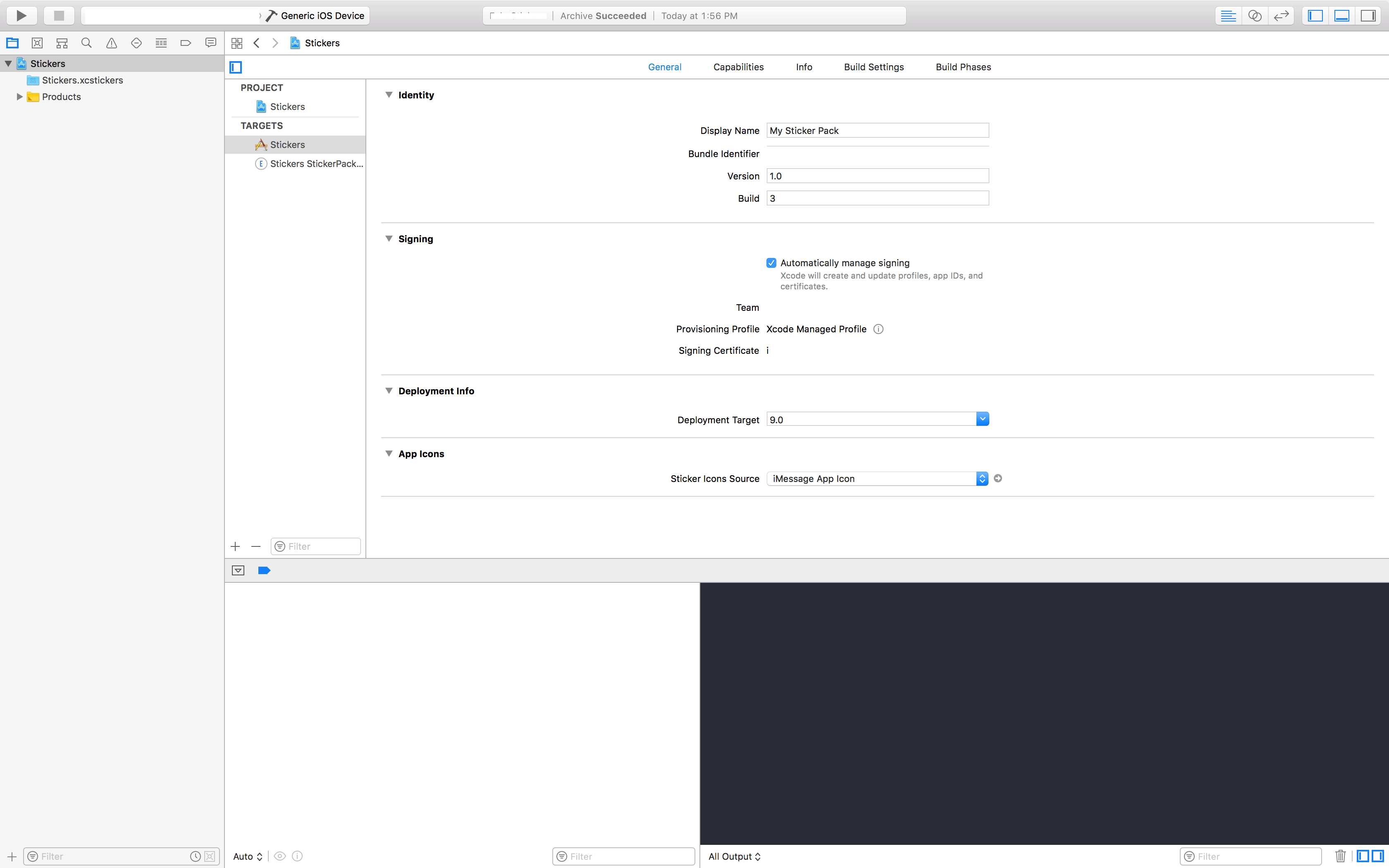Clear console with the trash icon

point(1340,856)
